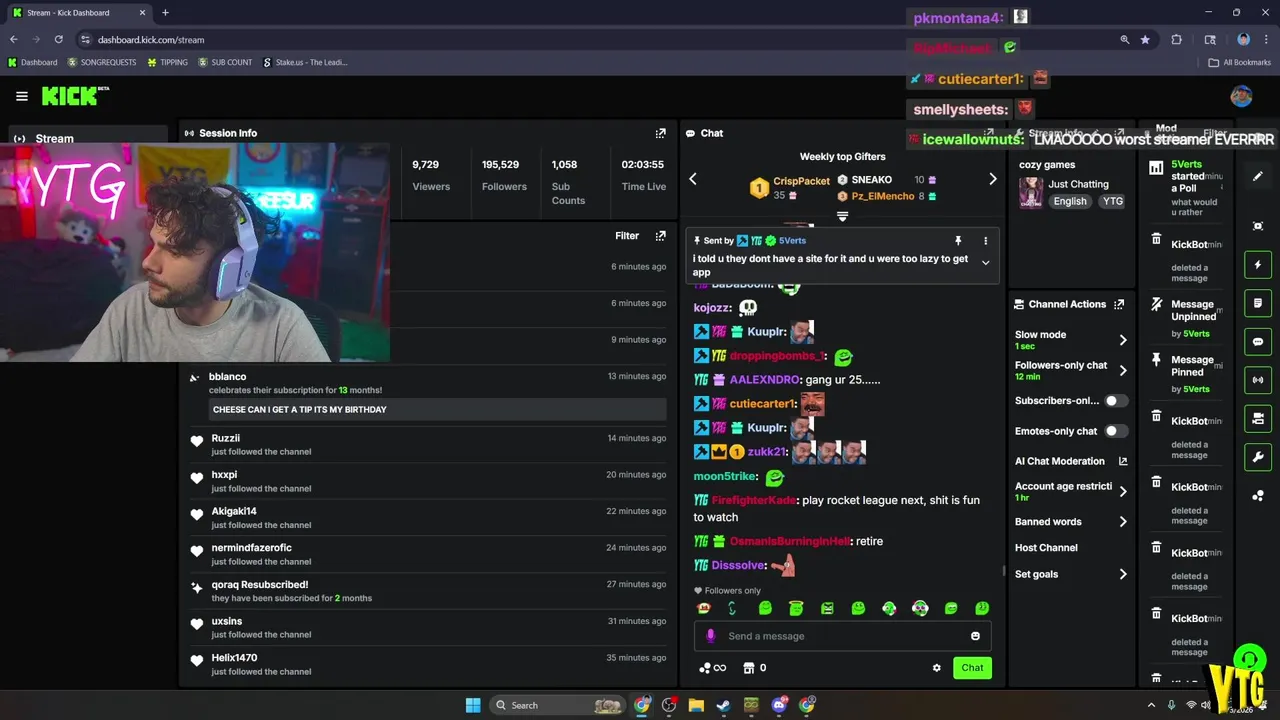Click the Windows Start button
Screen dimensions: 1280x720
473,705
